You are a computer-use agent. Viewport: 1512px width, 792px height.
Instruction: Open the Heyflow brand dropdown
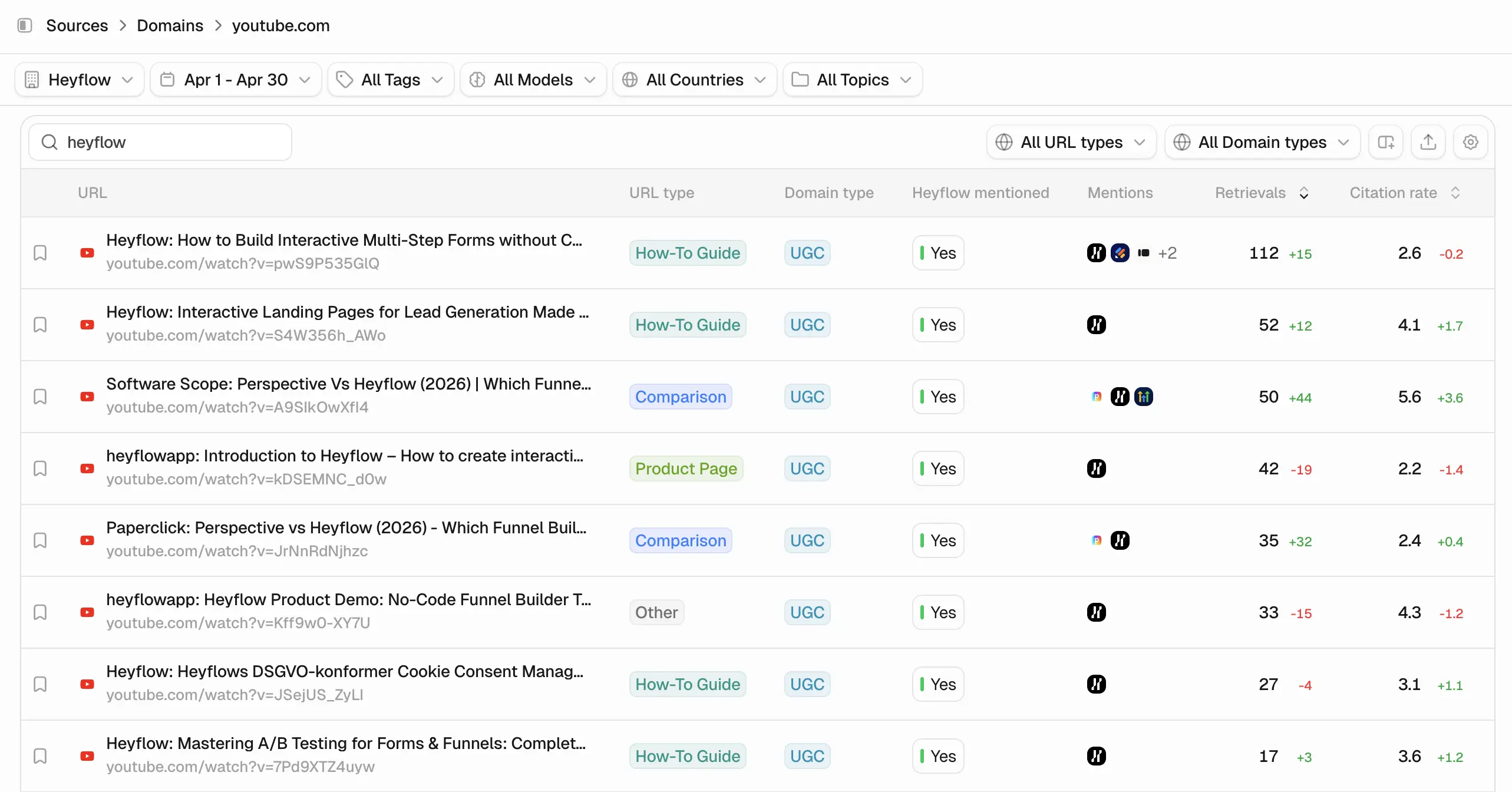(x=80, y=80)
